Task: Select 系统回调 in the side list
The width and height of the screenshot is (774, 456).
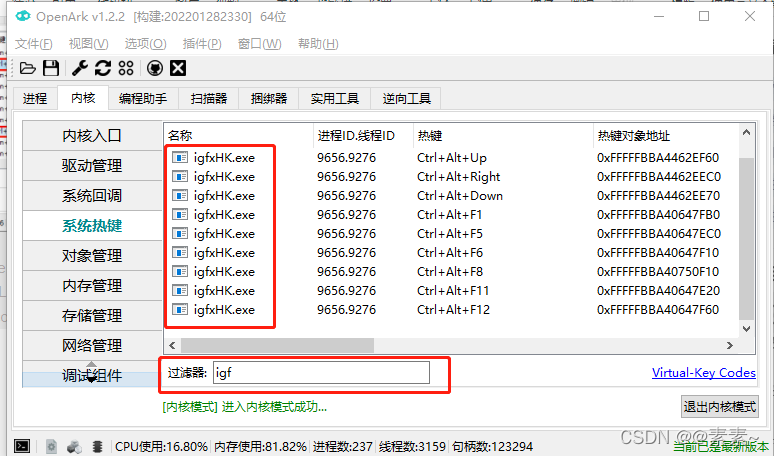Action: point(92,195)
